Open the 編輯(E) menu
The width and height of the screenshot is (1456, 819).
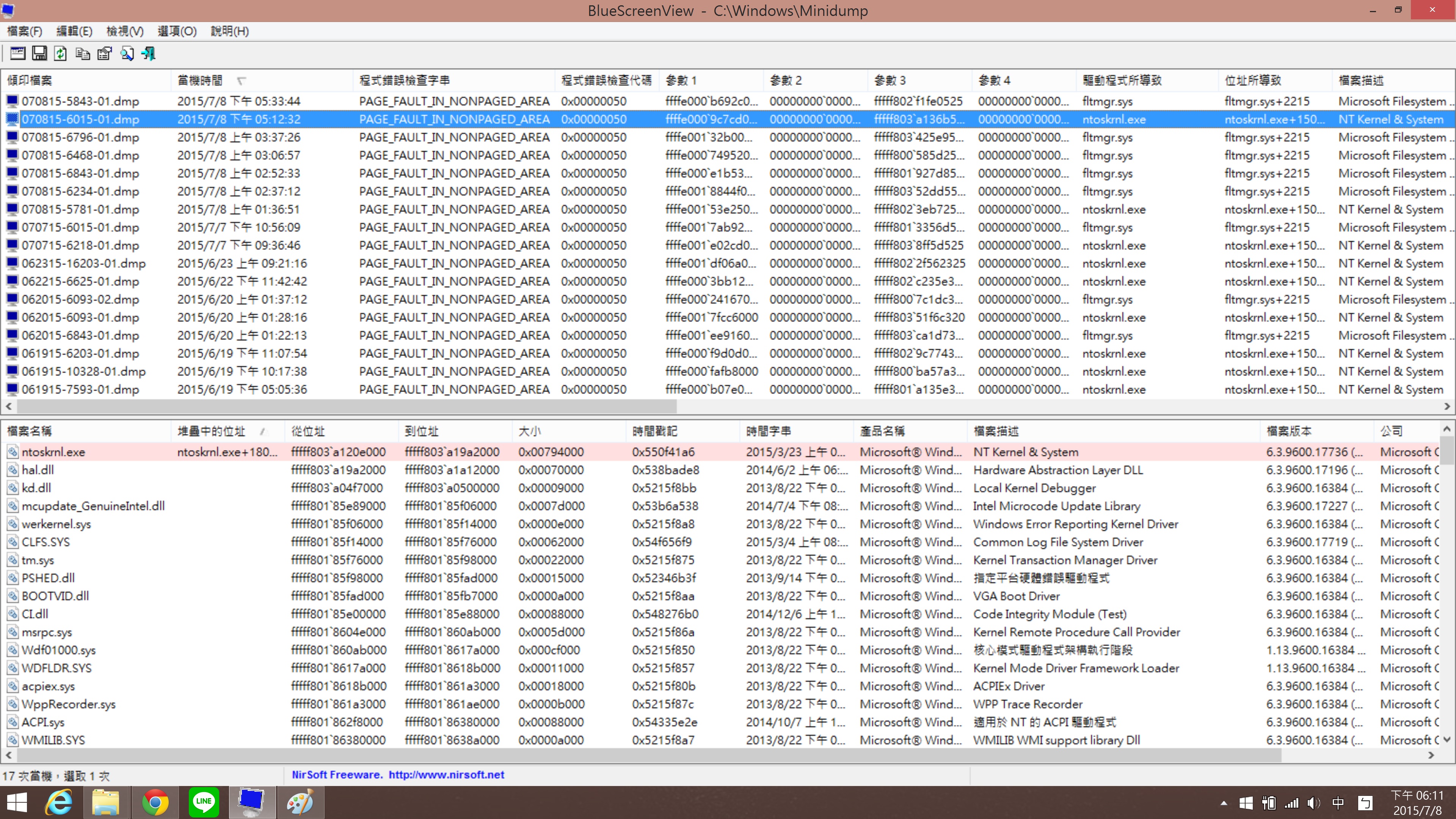pyautogui.click(x=74, y=31)
